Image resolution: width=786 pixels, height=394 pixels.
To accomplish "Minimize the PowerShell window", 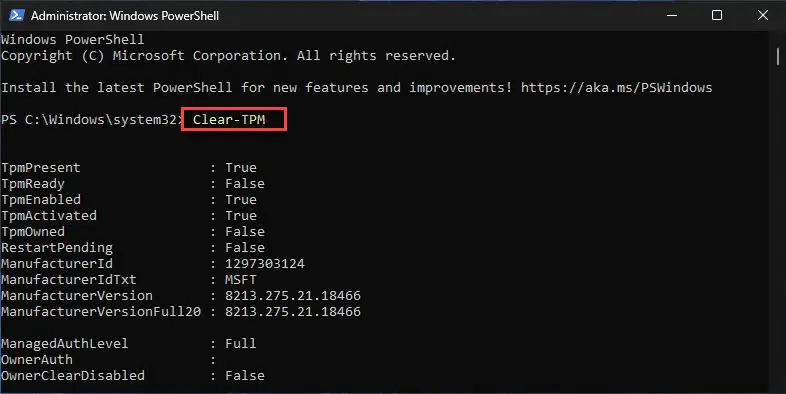I will pos(672,16).
